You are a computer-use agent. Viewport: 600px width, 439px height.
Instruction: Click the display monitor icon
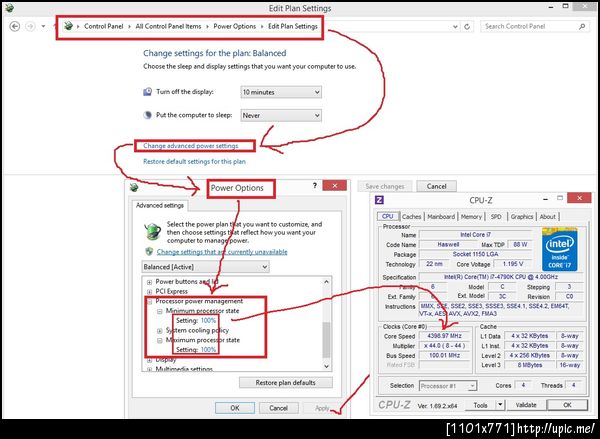tap(147, 92)
